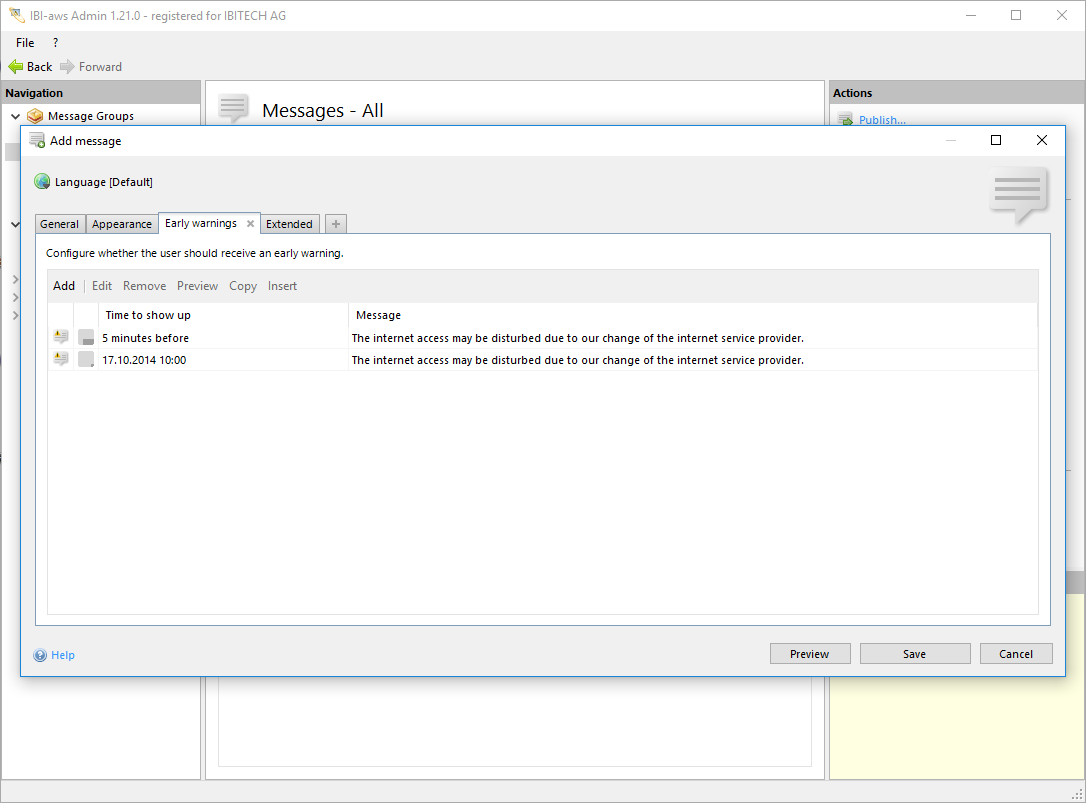Open the File menu

[25, 43]
